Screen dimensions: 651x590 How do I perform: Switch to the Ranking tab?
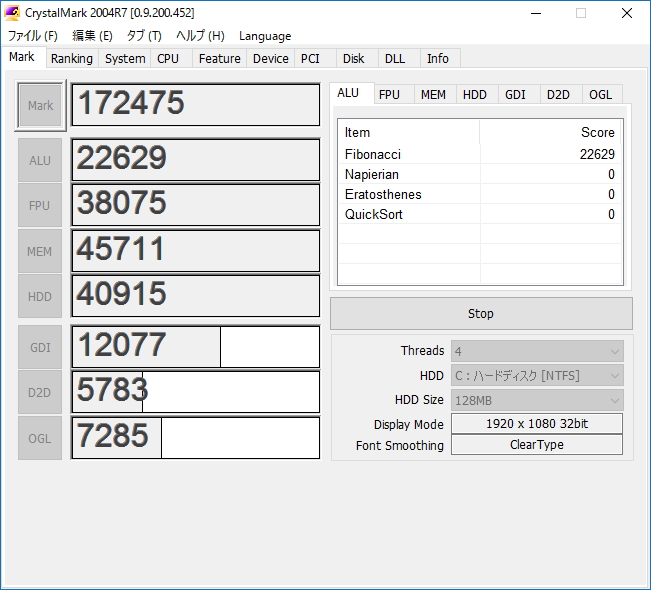click(x=72, y=59)
